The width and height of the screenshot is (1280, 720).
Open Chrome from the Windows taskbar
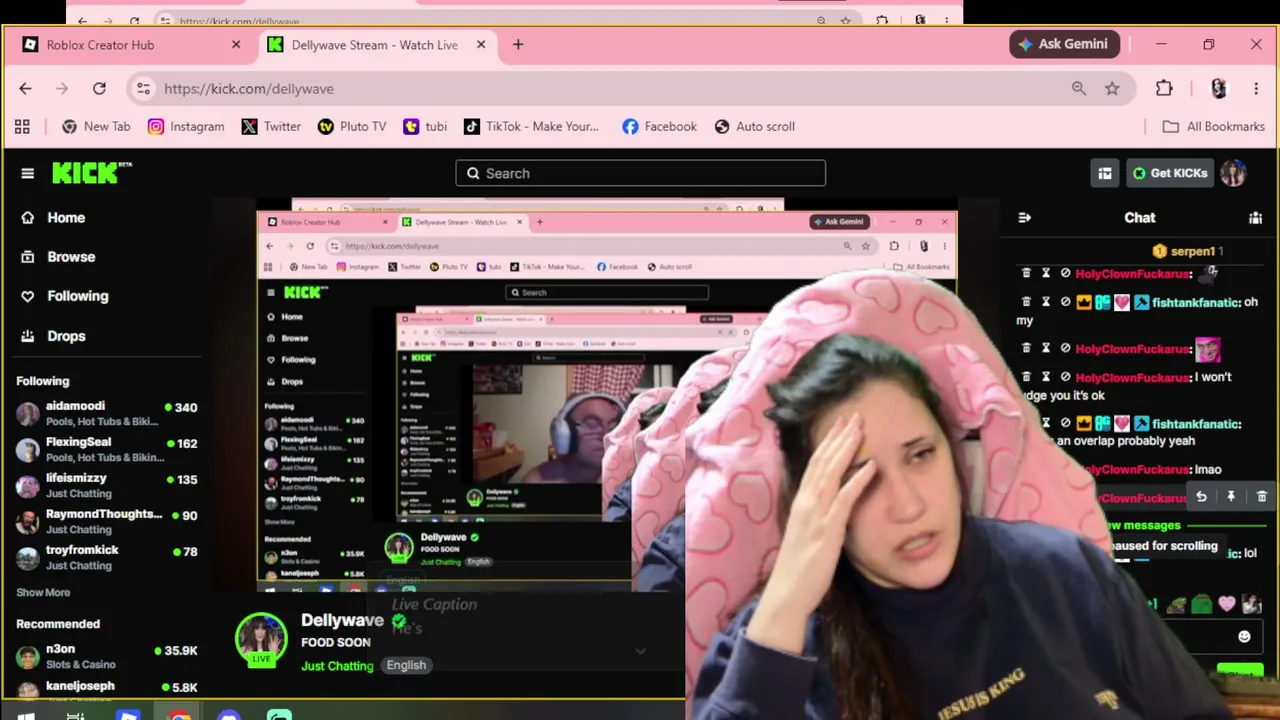click(x=179, y=715)
